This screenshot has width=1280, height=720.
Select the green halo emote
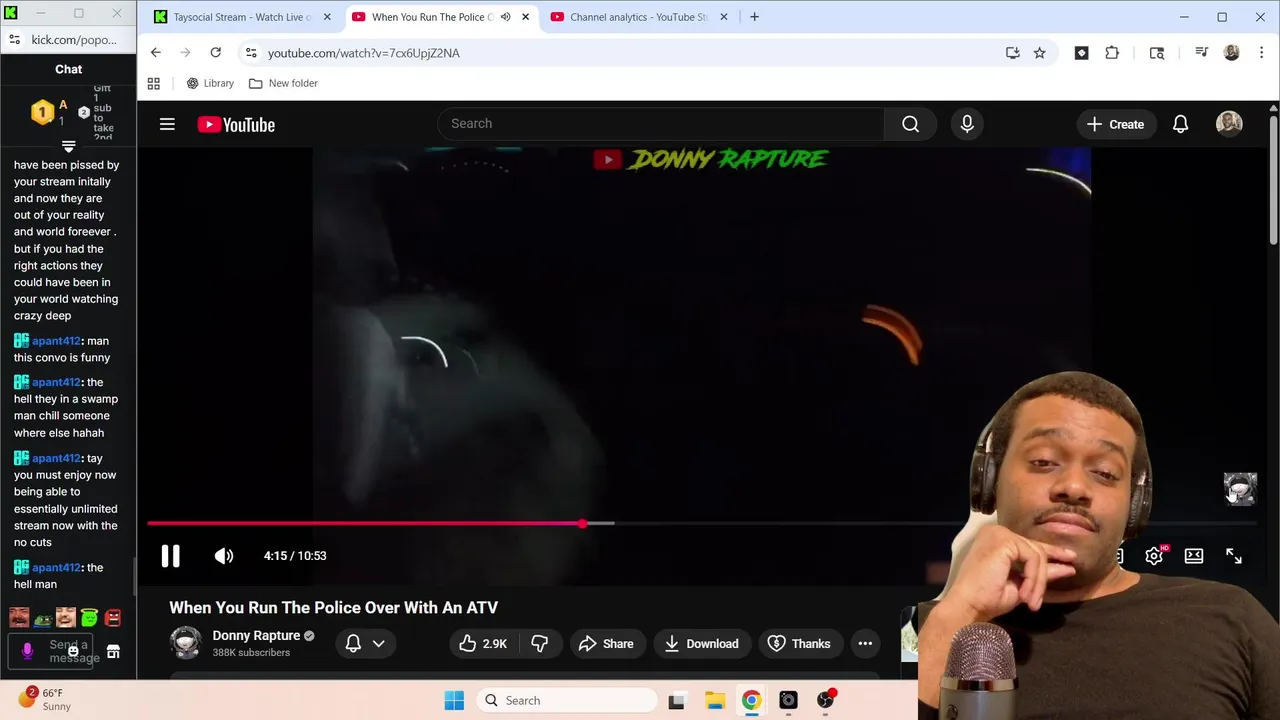click(x=89, y=618)
